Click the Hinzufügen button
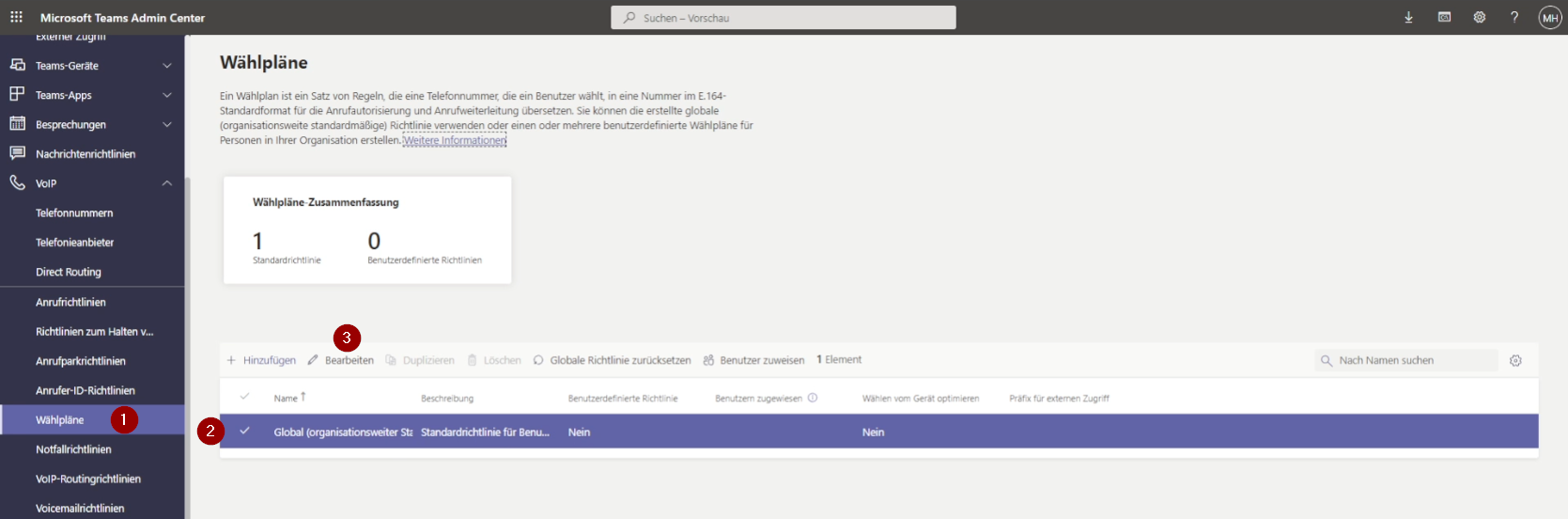1568x519 pixels. tap(261, 360)
